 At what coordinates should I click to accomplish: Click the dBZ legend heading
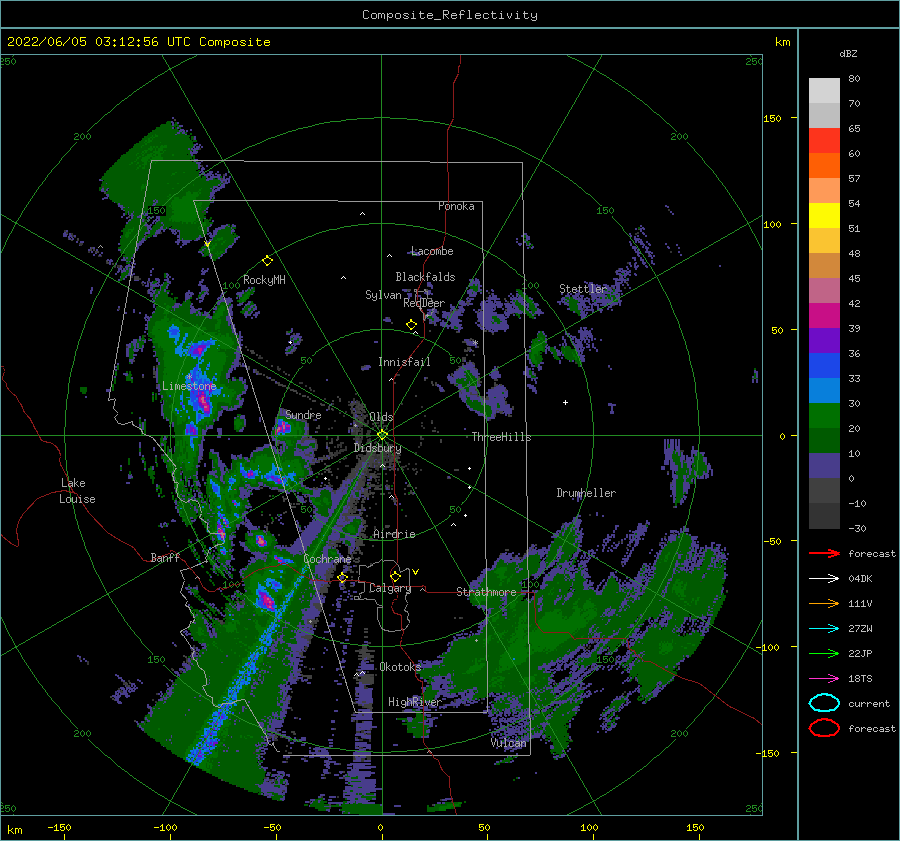[x=848, y=53]
